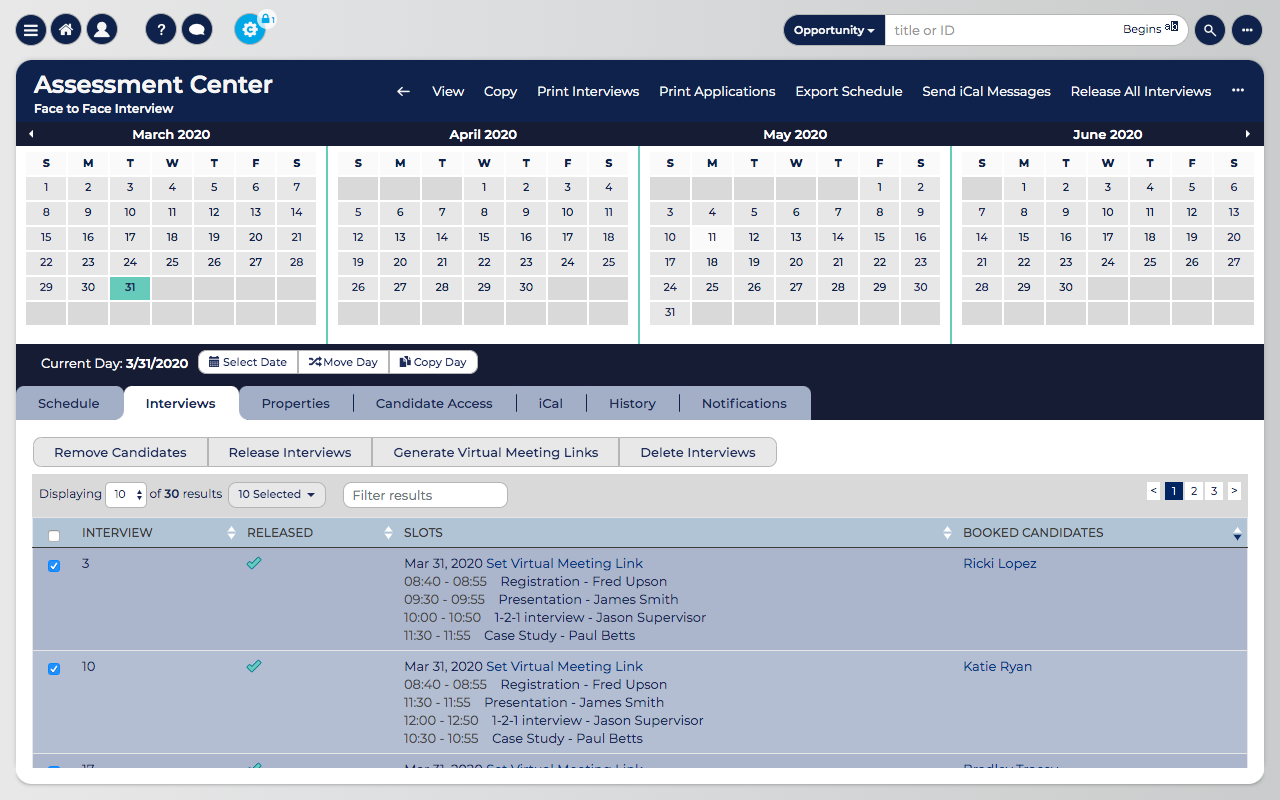Screen dimensions: 1280x800
Task: Sort by the Released column arrows
Action: click(389, 533)
